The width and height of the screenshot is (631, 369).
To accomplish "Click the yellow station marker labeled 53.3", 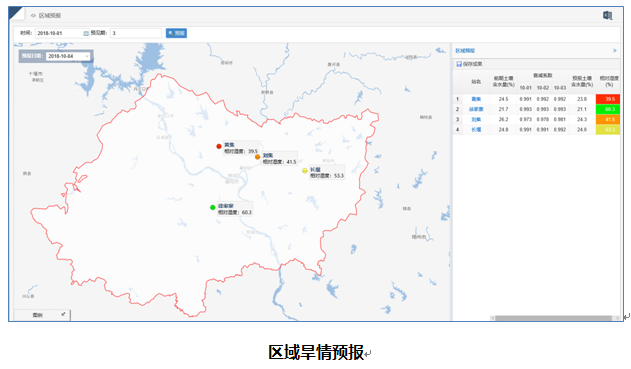I will [x=305, y=171].
